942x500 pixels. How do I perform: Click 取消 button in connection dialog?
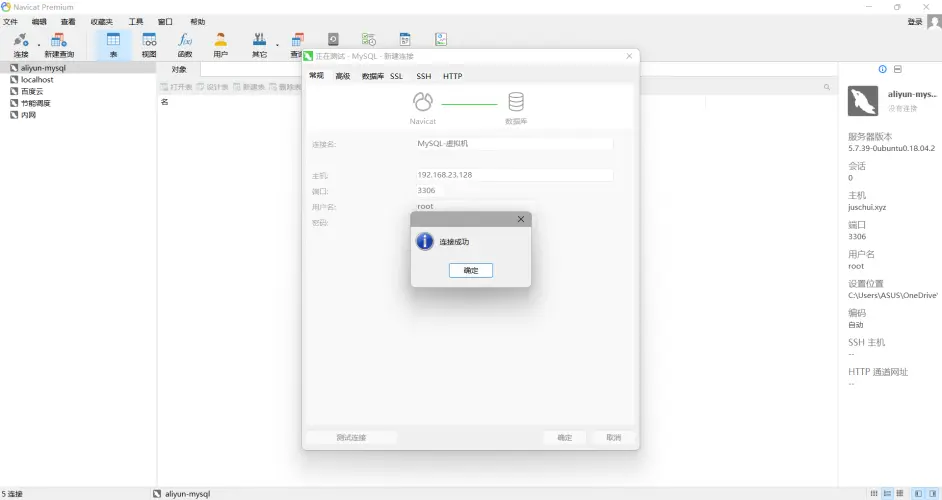(613, 438)
